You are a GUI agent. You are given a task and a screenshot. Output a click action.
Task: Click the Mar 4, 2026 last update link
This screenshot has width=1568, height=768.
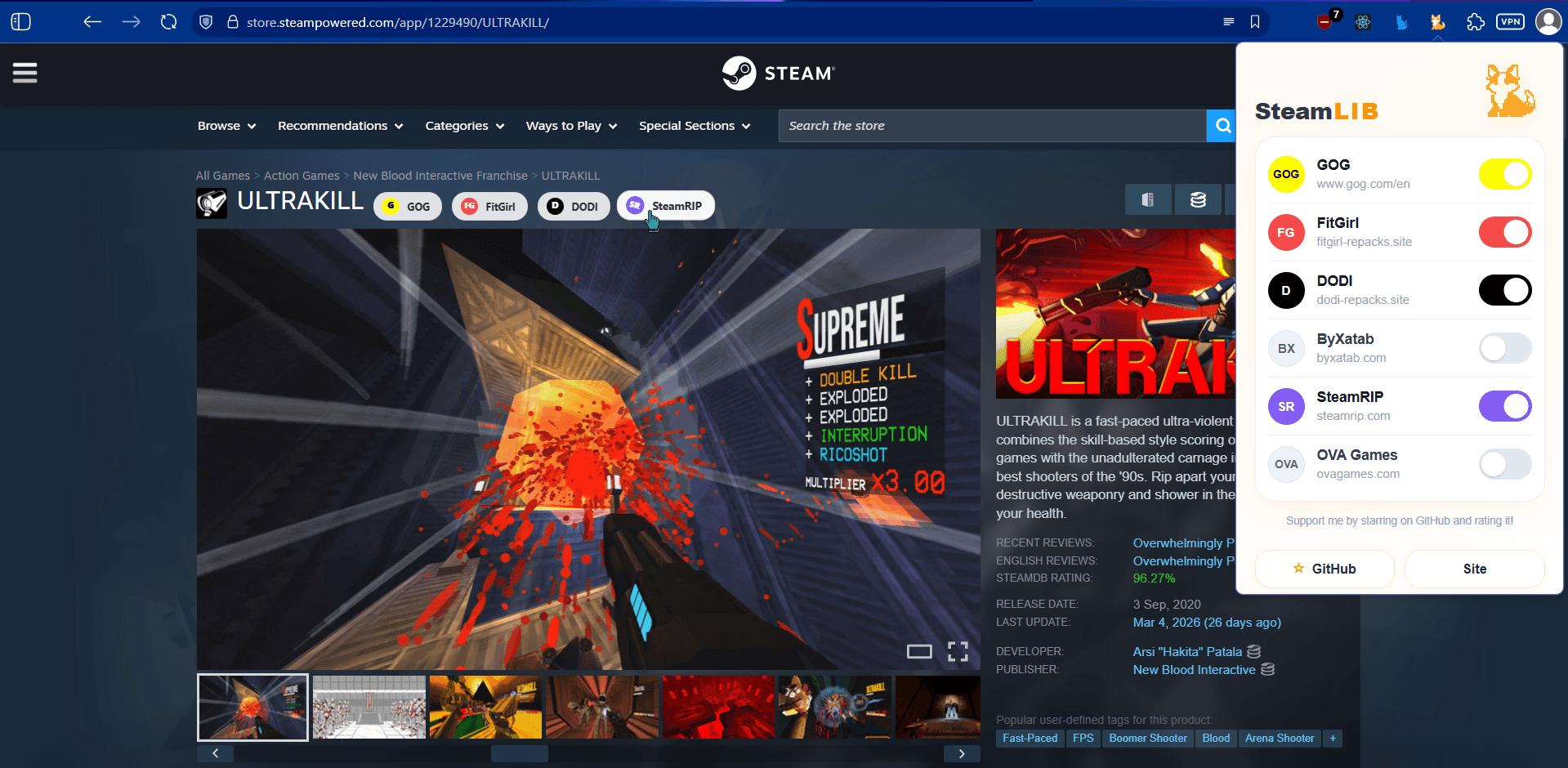pyautogui.click(x=1207, y=622)
